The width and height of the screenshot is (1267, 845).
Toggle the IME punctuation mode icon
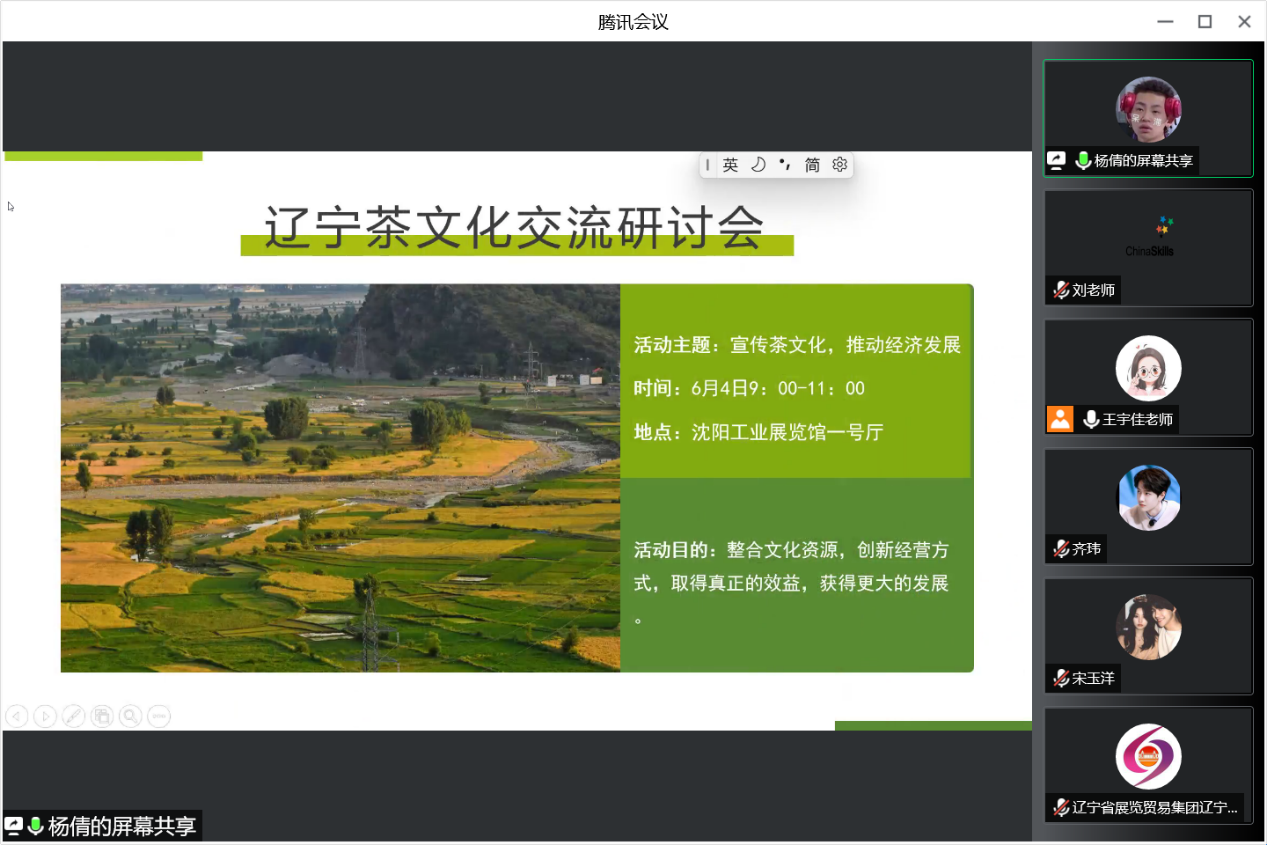(x=785, y=165)
